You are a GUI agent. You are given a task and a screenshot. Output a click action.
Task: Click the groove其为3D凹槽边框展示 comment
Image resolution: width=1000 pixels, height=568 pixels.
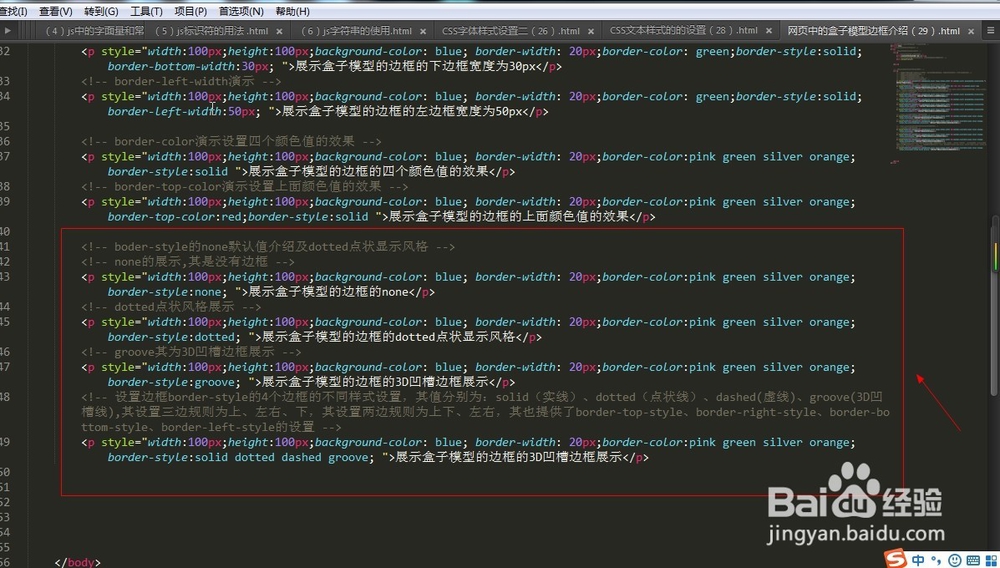coord(191,352)
